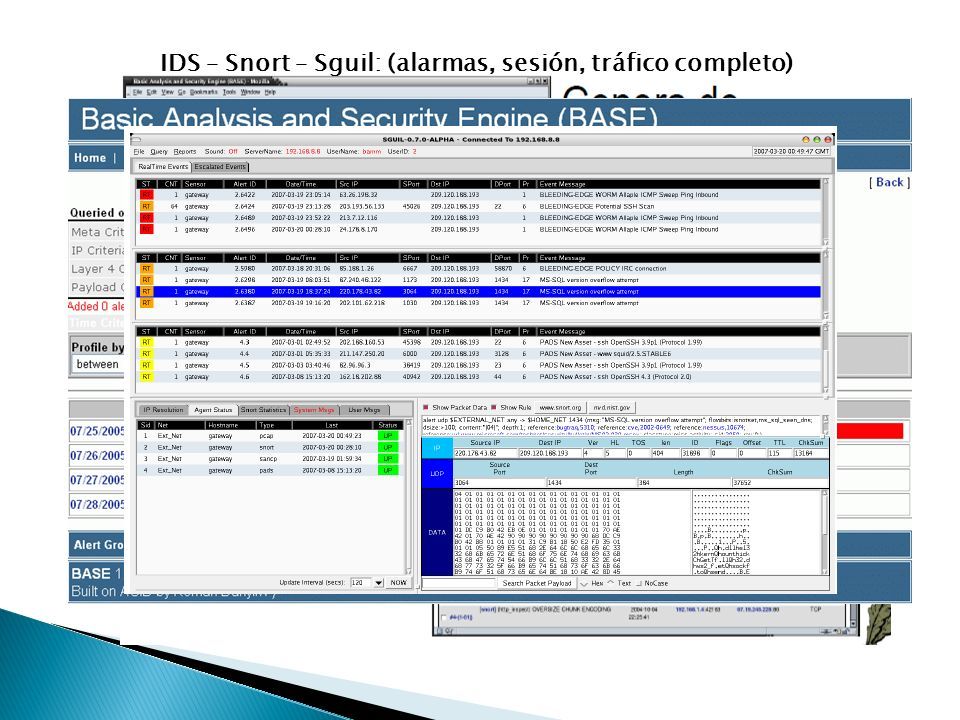Screen dimensions: 960x720
Task: Switch to the RealTime Events tab
Action: pyautogui.click(x=163, y=167)
